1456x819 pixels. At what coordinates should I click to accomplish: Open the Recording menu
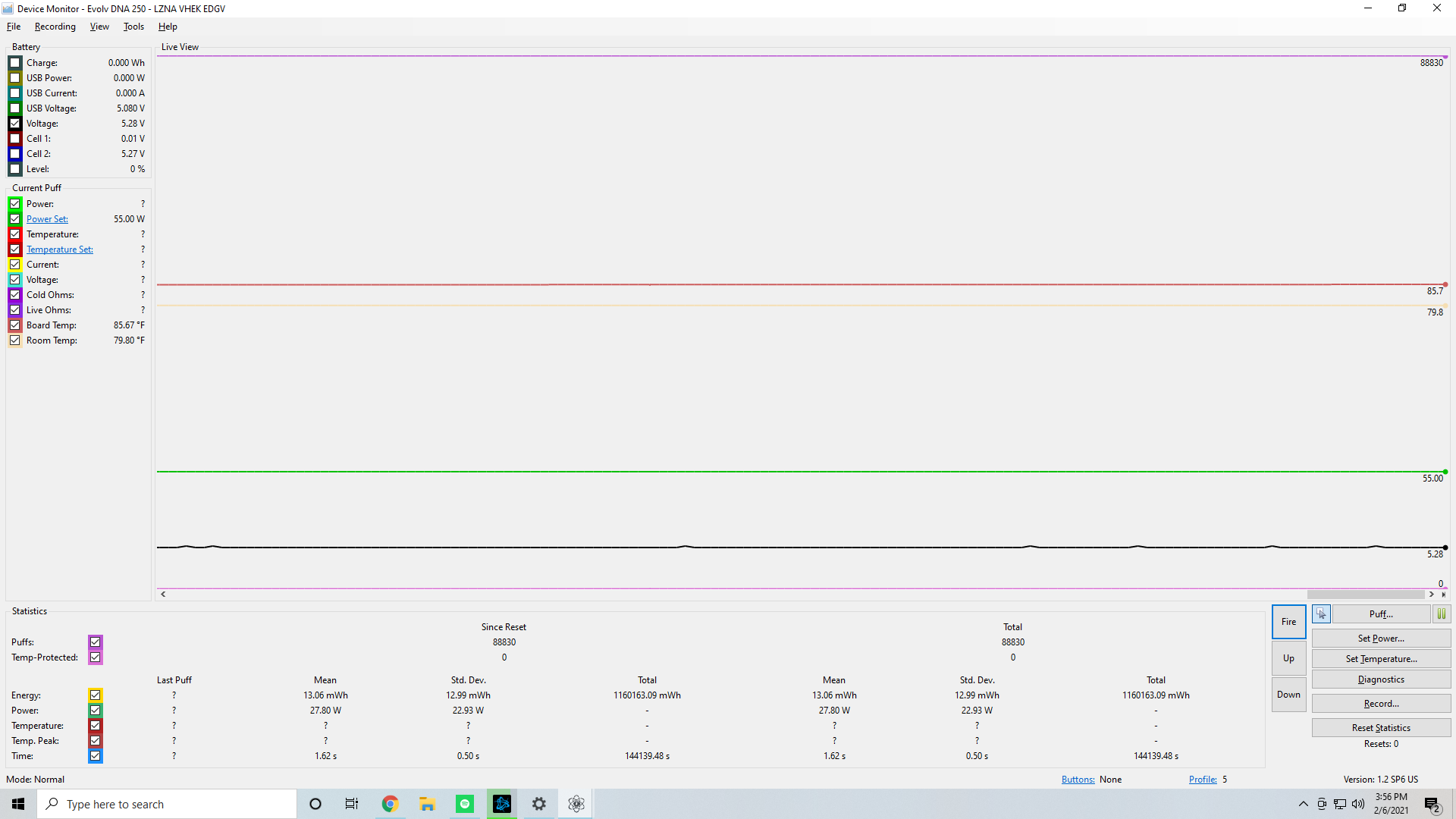click(55, 27)
